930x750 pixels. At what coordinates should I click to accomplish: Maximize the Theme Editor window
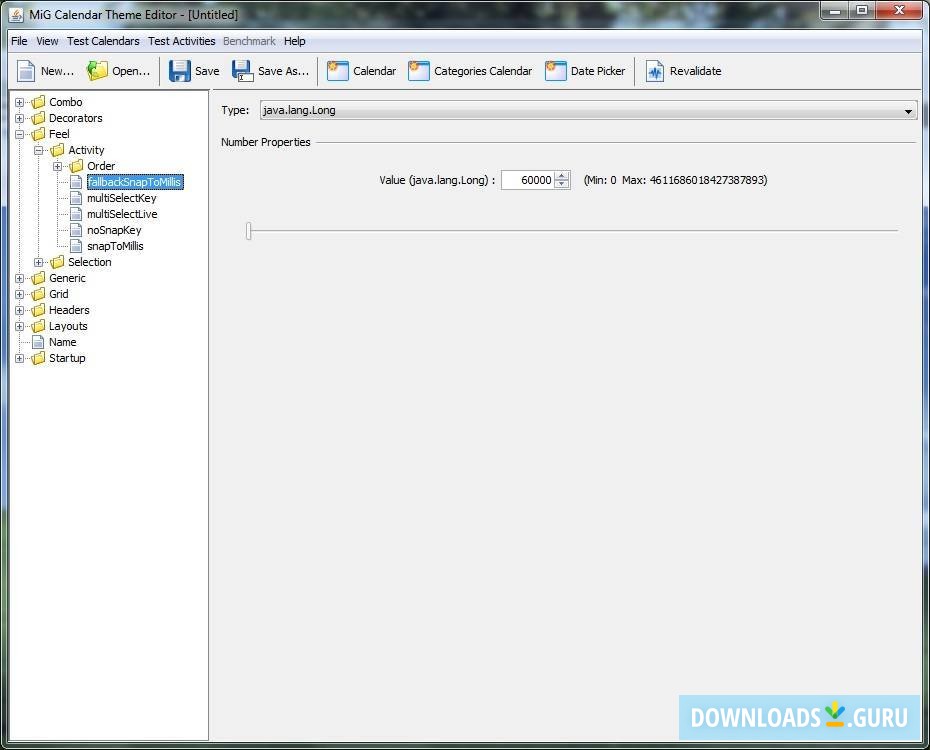pos(862,10)
